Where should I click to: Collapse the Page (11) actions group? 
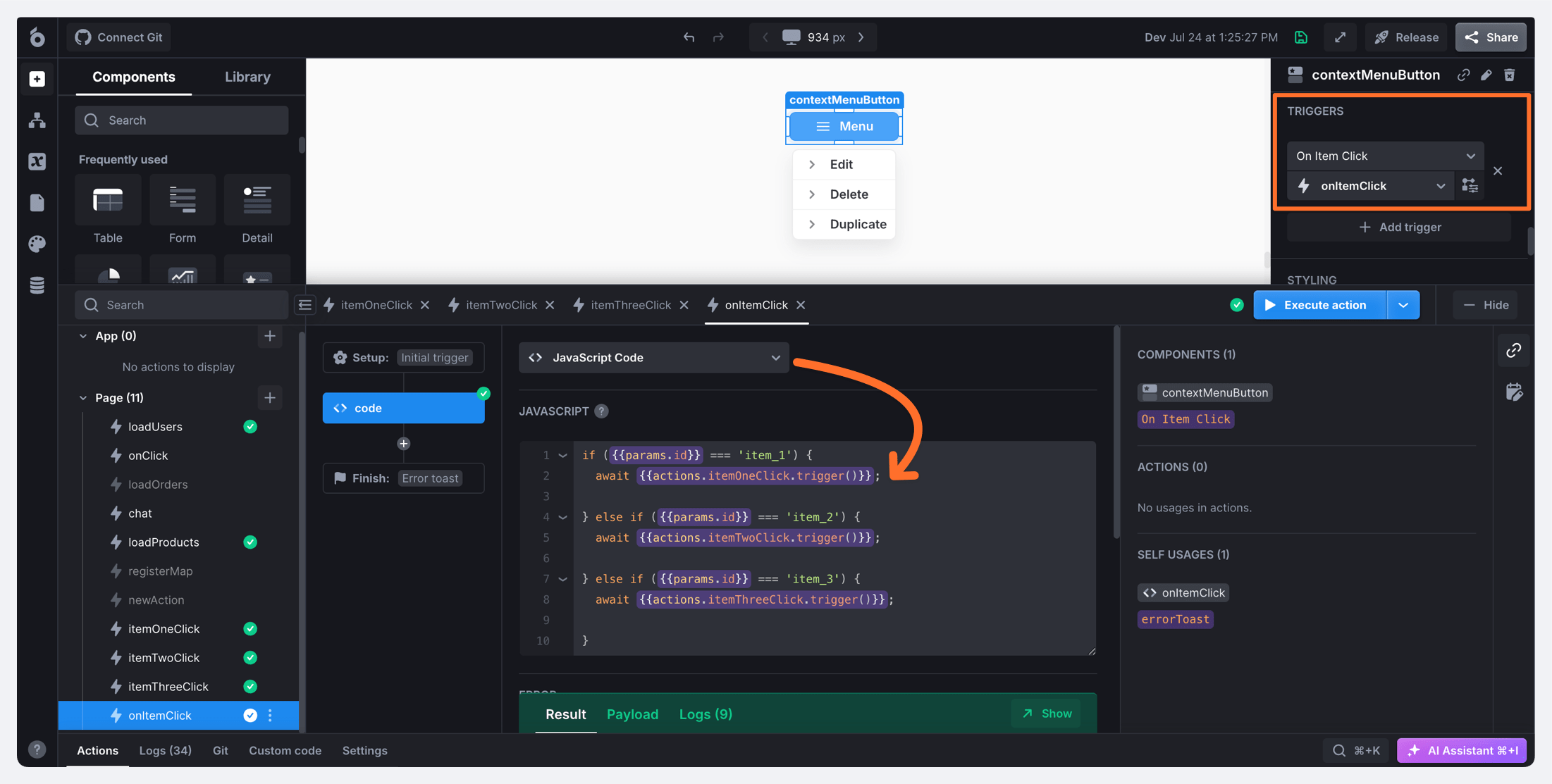coord(83,398)
